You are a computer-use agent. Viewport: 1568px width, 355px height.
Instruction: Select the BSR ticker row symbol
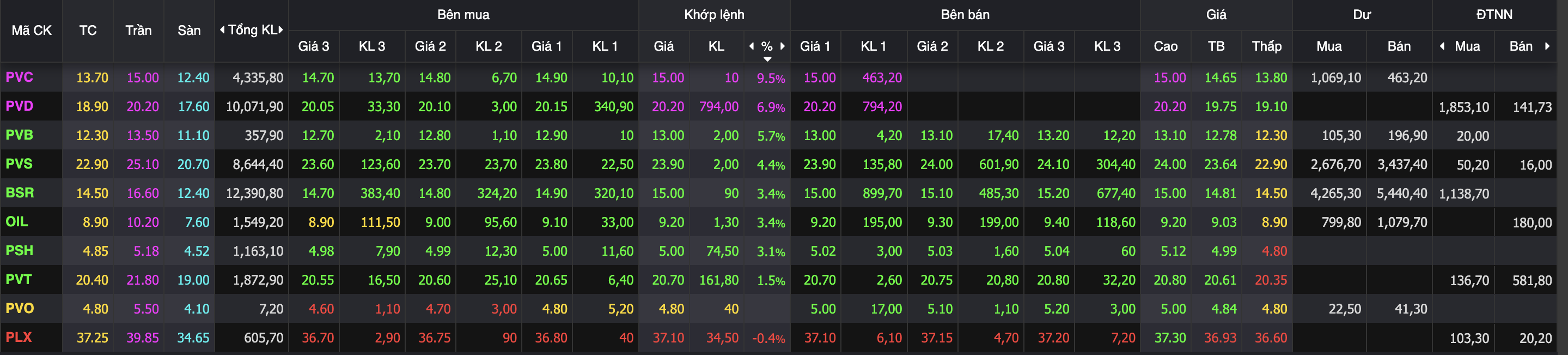click(x=20, y=192)
